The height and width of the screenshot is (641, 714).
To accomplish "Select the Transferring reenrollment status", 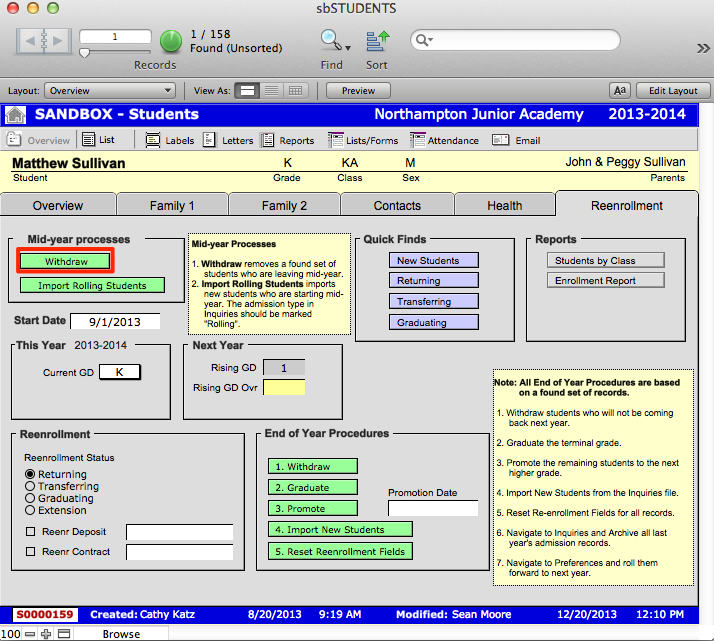I will pos(30,486).
